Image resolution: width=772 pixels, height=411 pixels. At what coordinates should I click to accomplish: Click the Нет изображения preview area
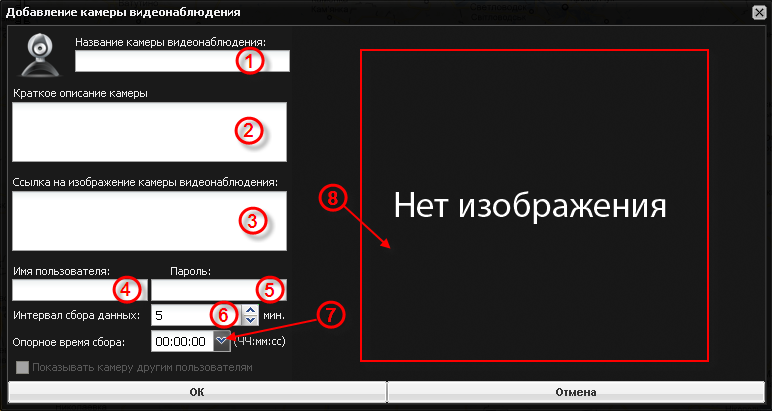click(x=534, y=205)
